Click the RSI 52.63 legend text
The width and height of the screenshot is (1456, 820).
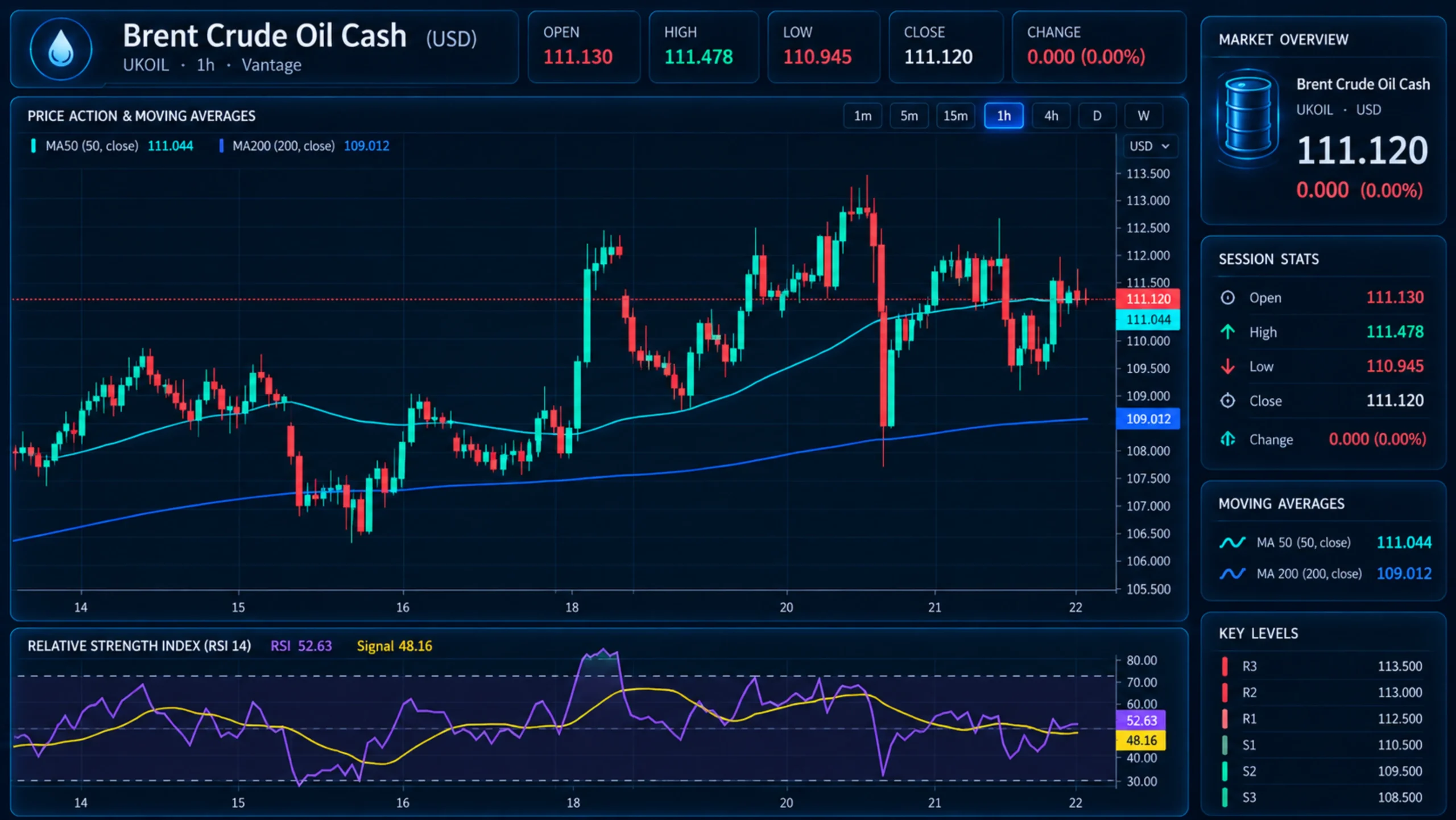(301, 646)
